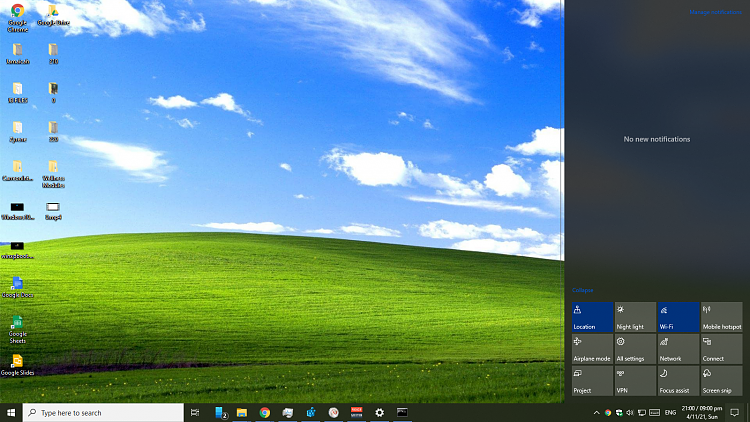Open All settings tile
This screenshot has width=750, height=422.
635,349
